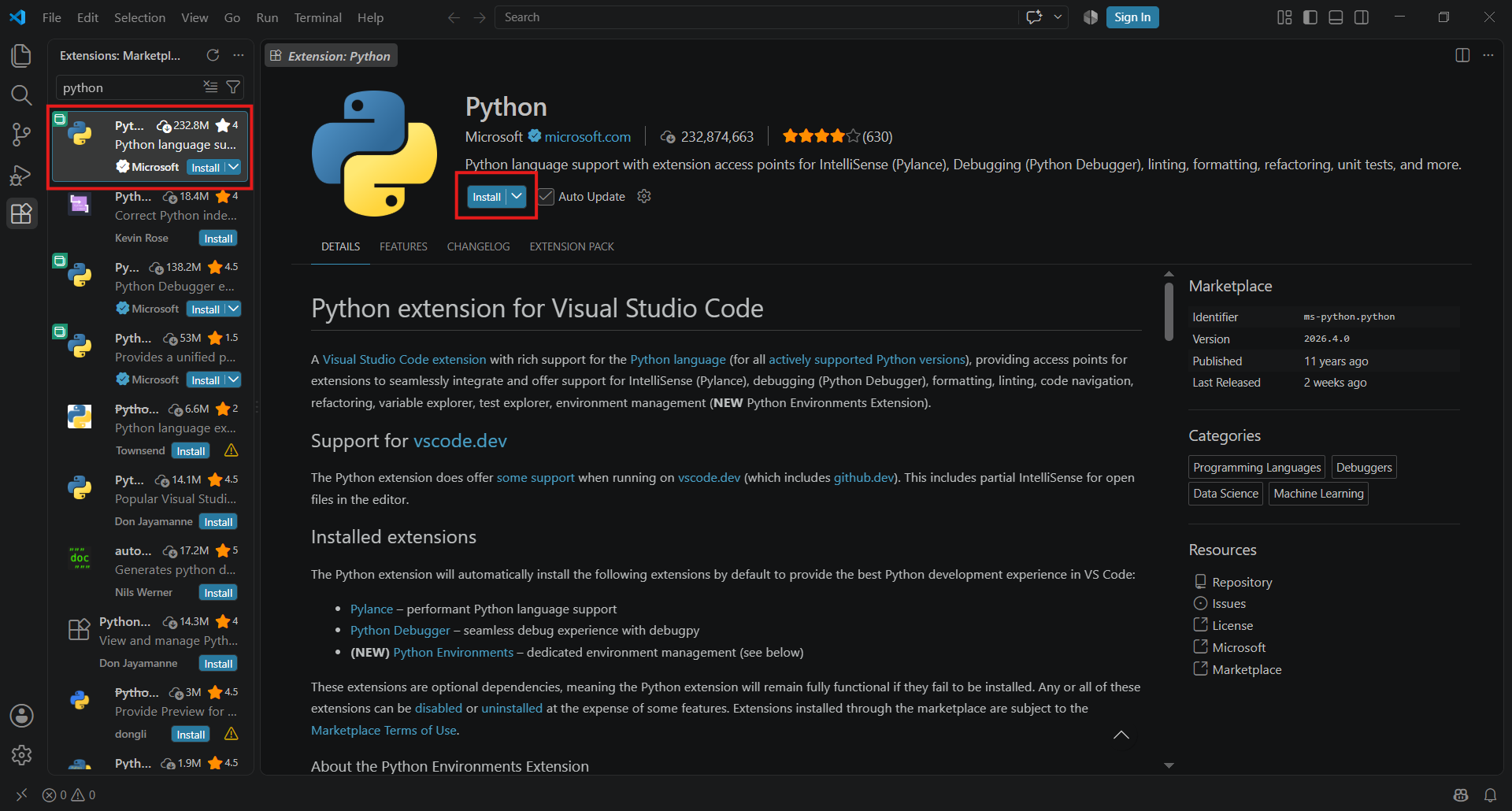Clear the extensions search results

[210, 87]
